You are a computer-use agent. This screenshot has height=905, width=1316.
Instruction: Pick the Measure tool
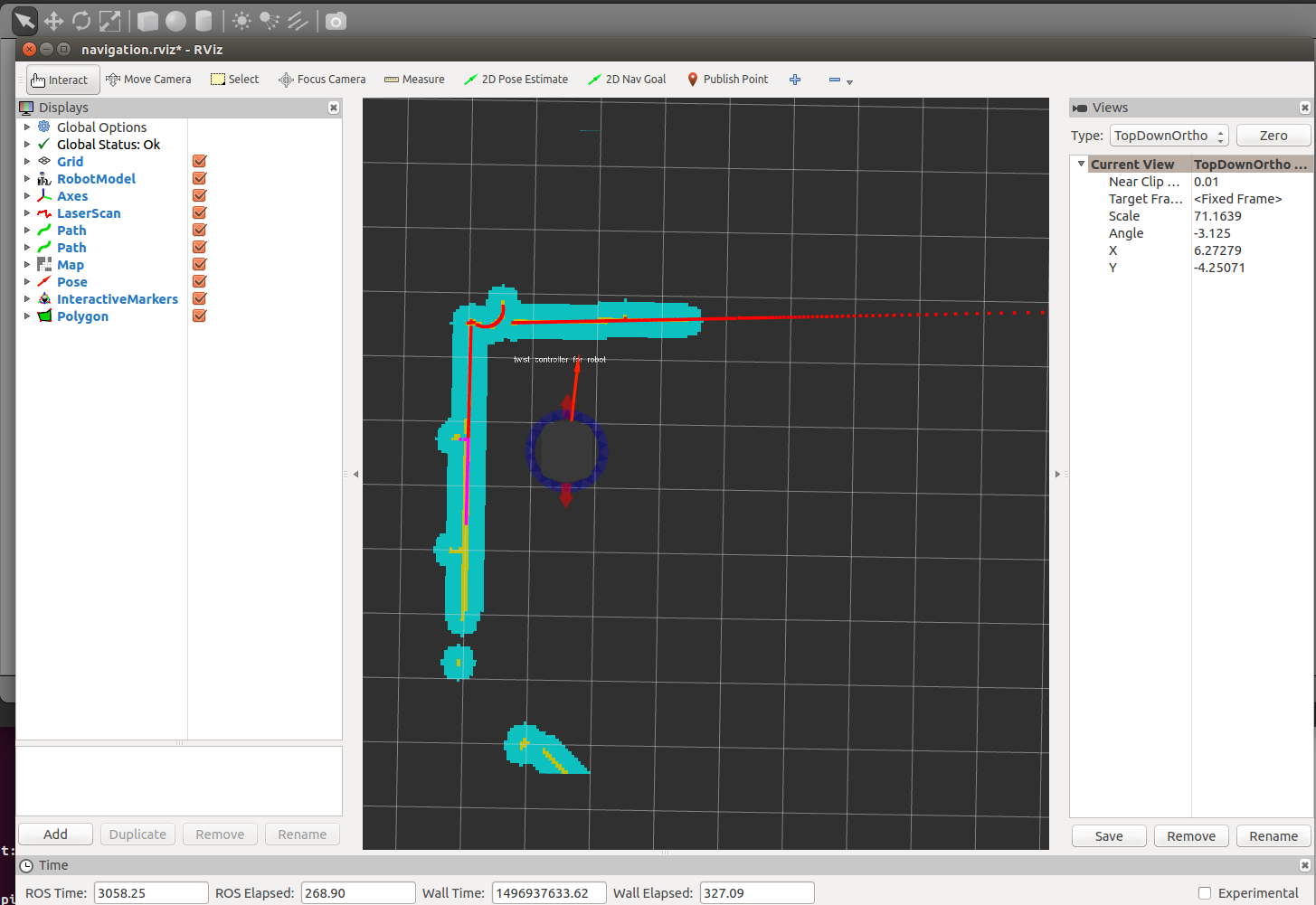coord(414,80)
